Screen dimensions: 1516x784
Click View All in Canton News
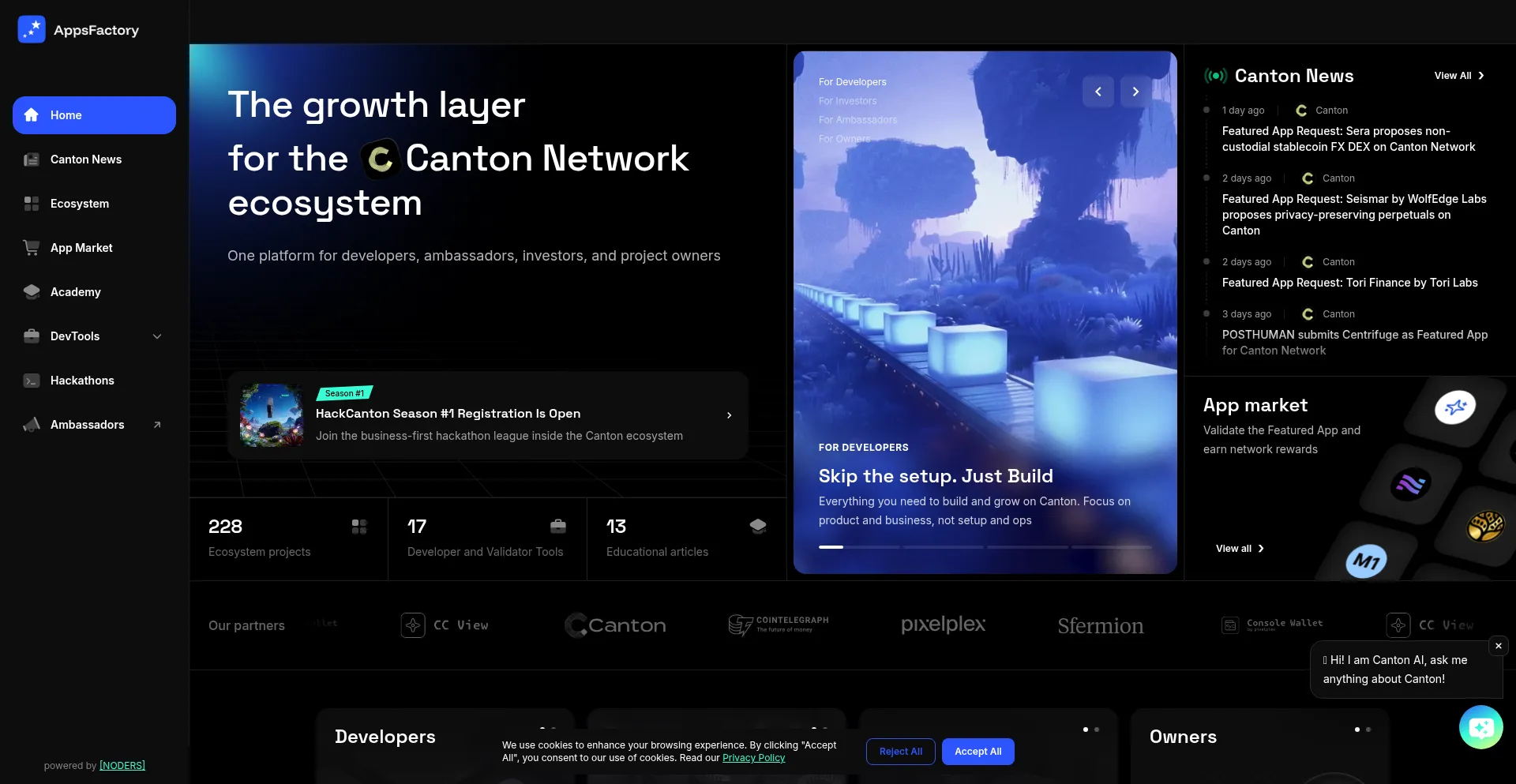click(x=1459, y=76)
